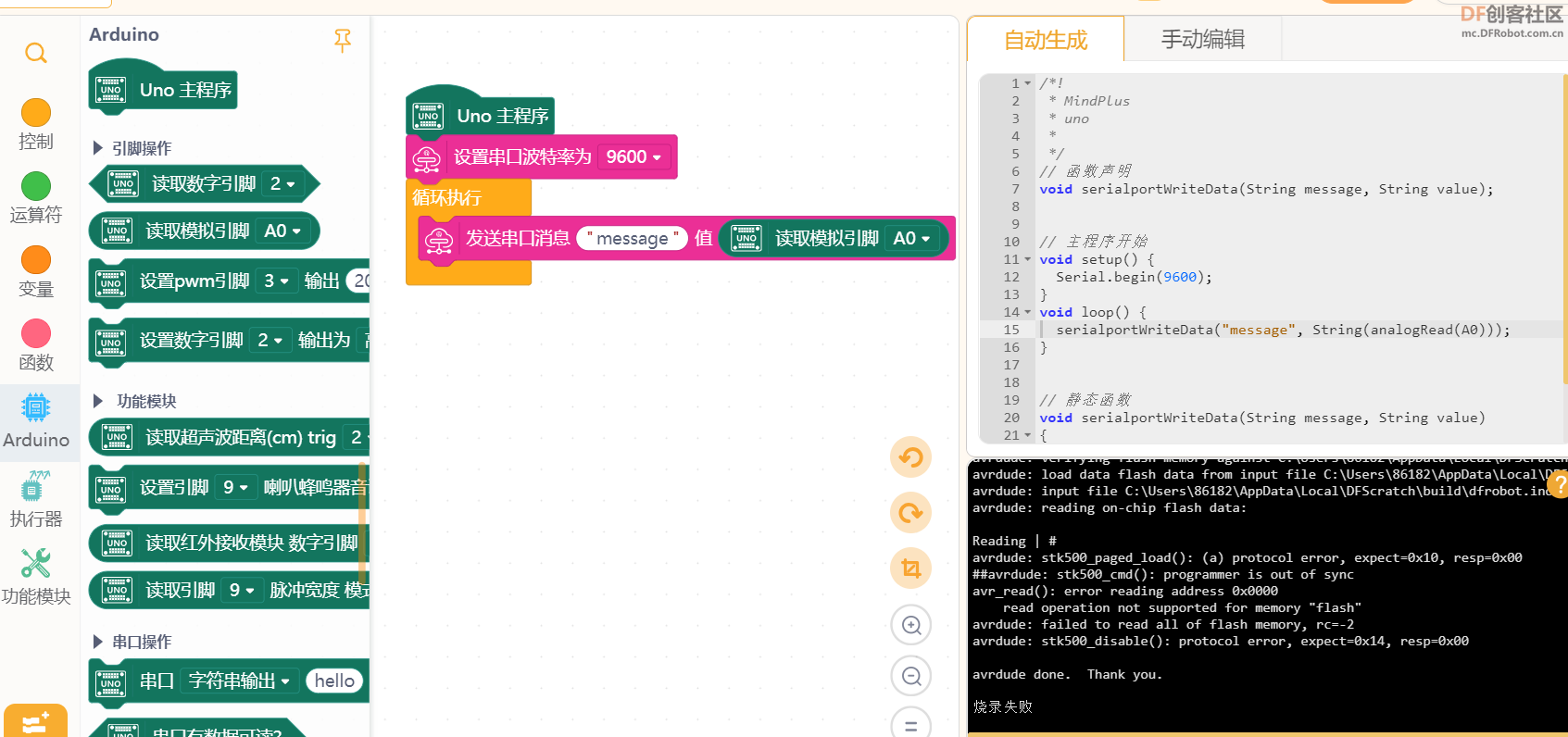Select 读取超声波距离(cm) block in palette

[x=229, y=437]
